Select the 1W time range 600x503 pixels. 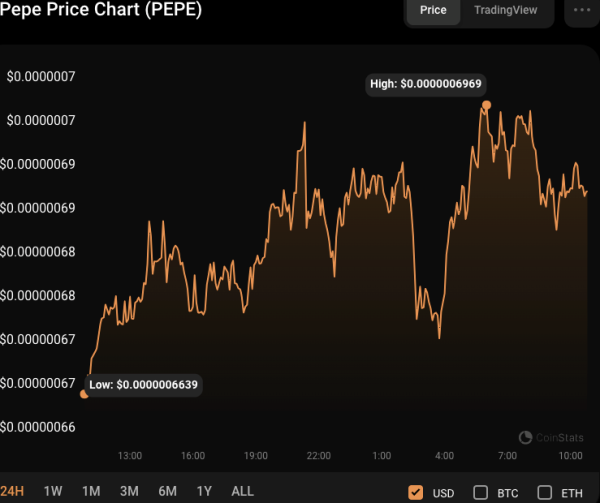(53, 491)
